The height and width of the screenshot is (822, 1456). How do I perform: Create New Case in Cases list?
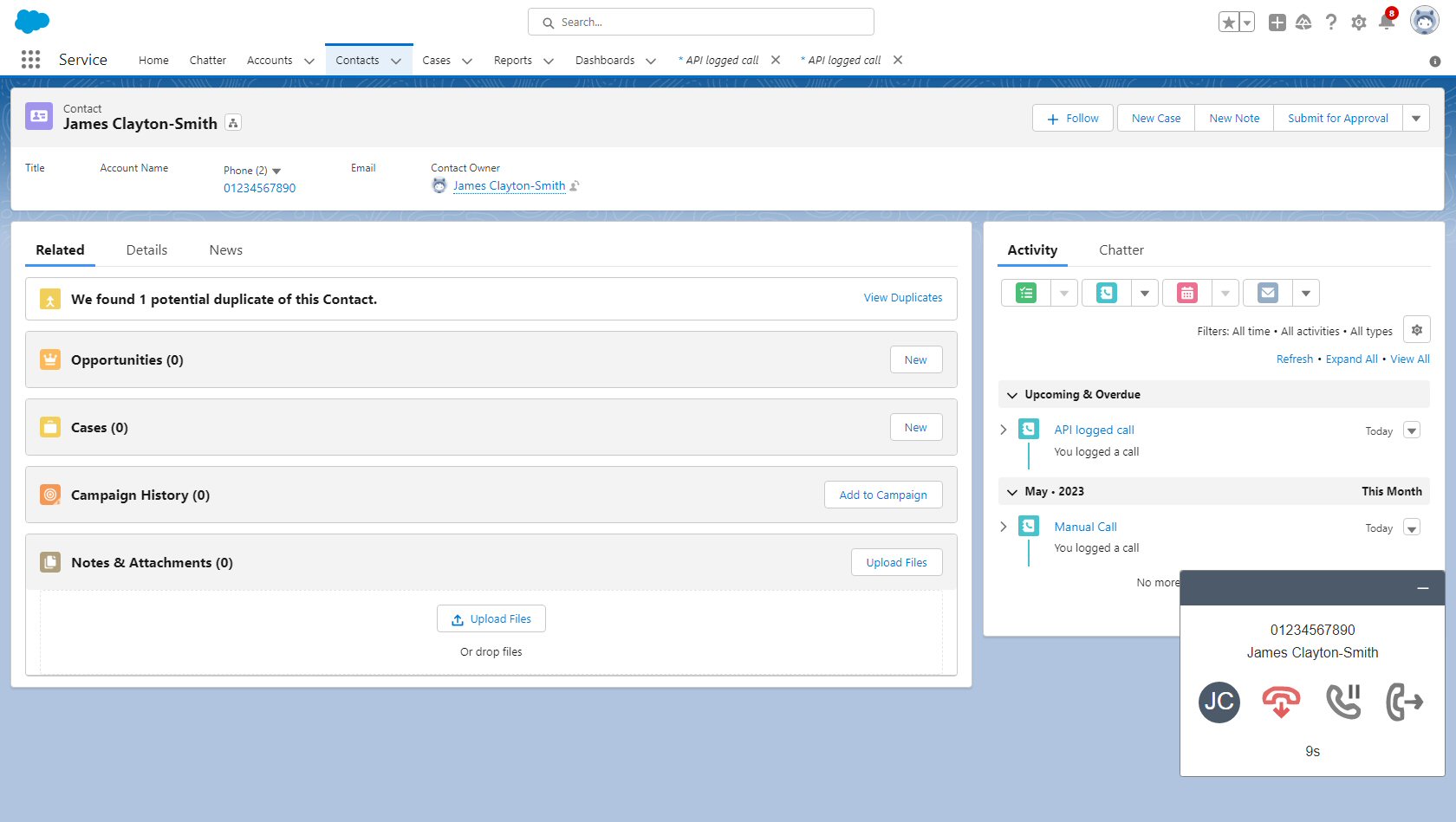(916, 428)
